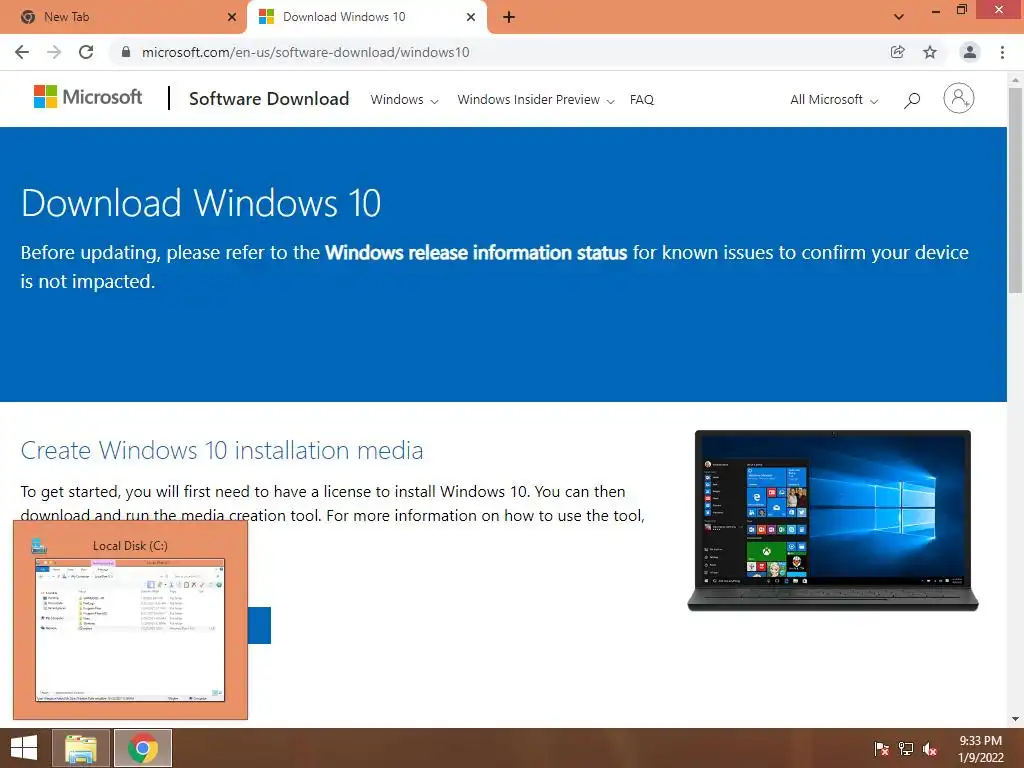Share this page using address bar icon
1024x768 pixels.
pyautogui.click(x=898, y=52)
